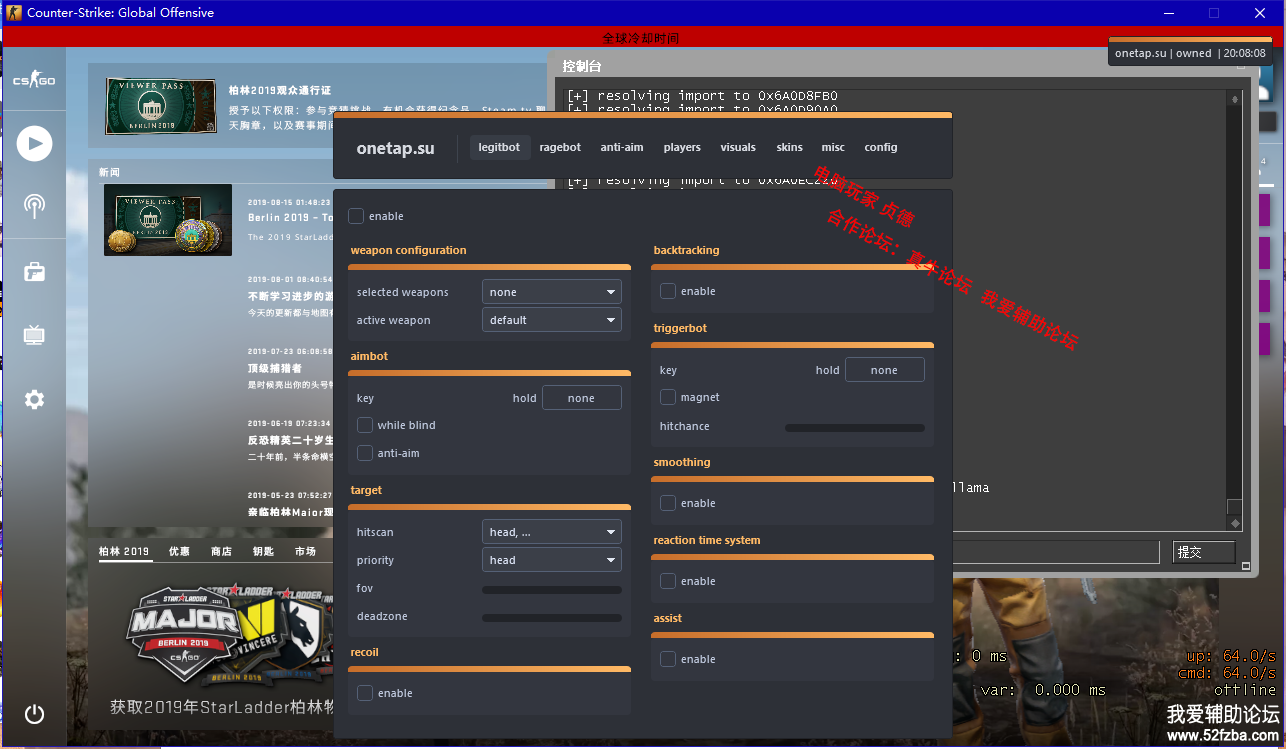Viewport: 1286px width, 749px height.
Task: Set the aimbot key bind button
Action: click(582, 398)
